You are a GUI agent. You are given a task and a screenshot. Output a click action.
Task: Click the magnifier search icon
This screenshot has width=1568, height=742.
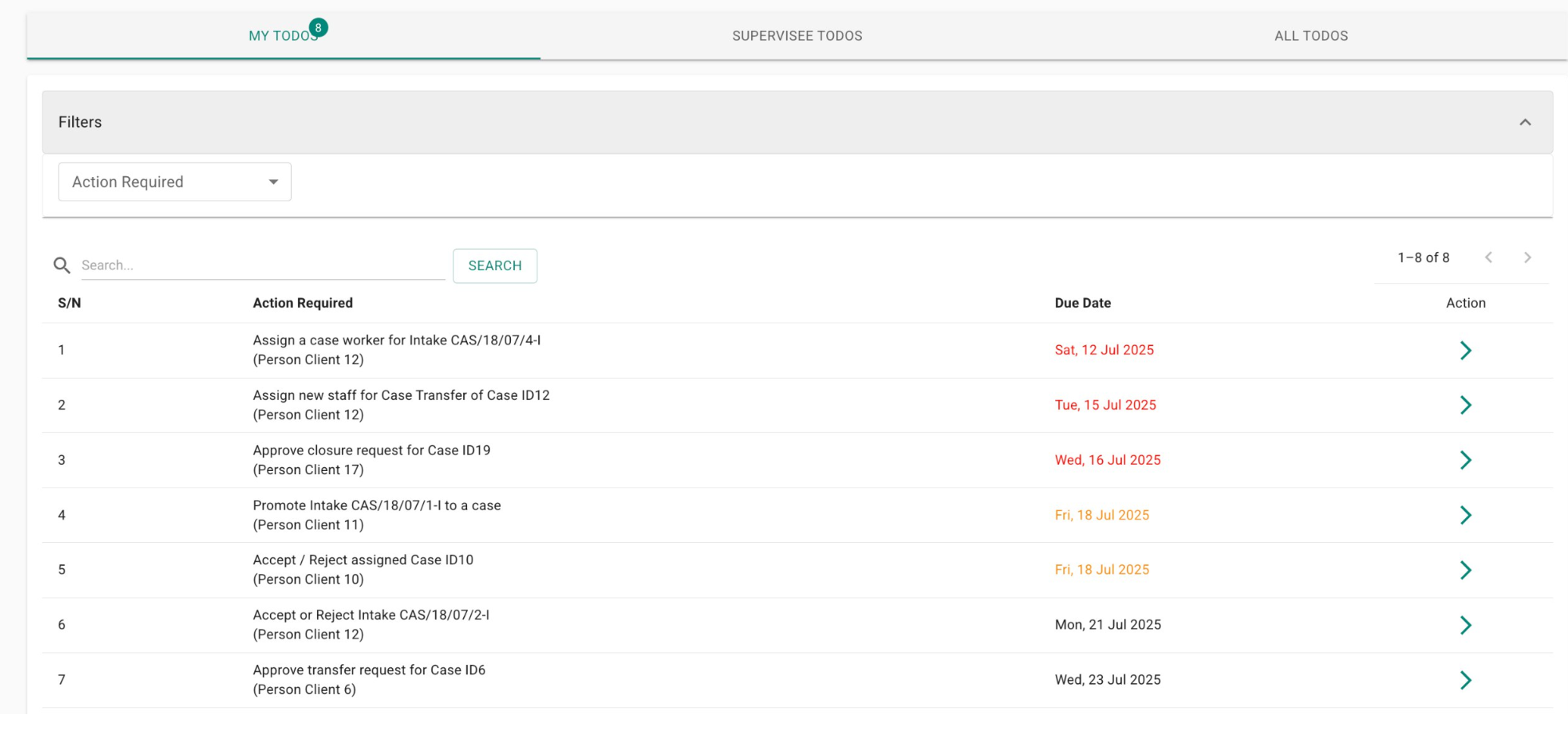(62, 265)
